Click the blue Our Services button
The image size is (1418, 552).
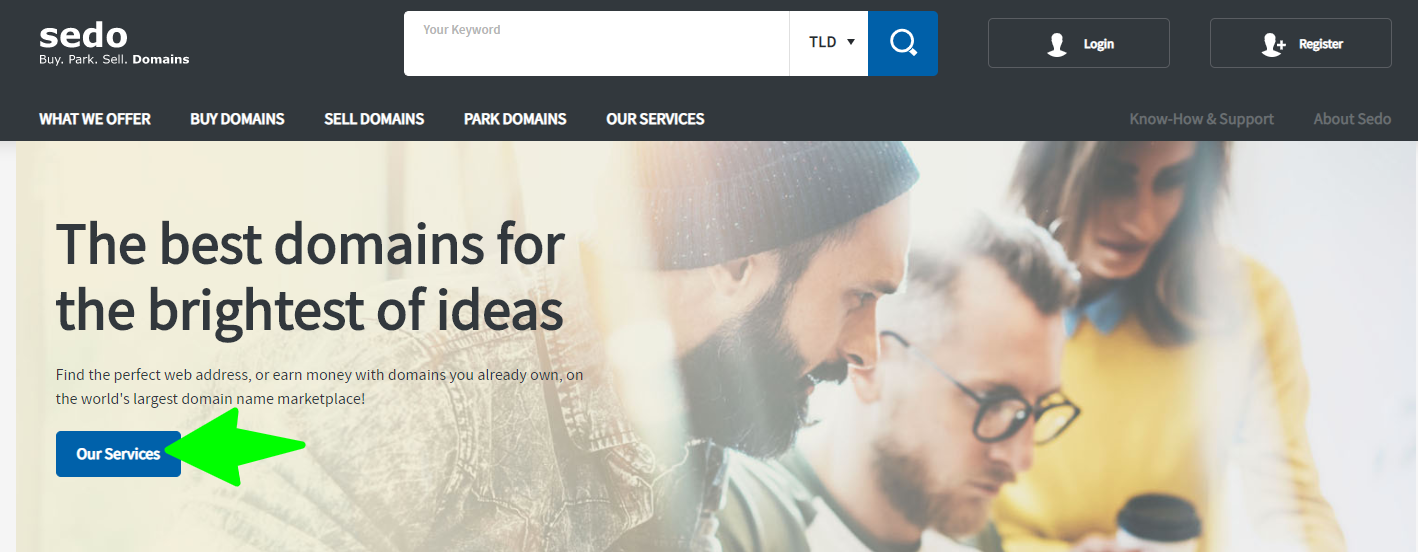118,454
